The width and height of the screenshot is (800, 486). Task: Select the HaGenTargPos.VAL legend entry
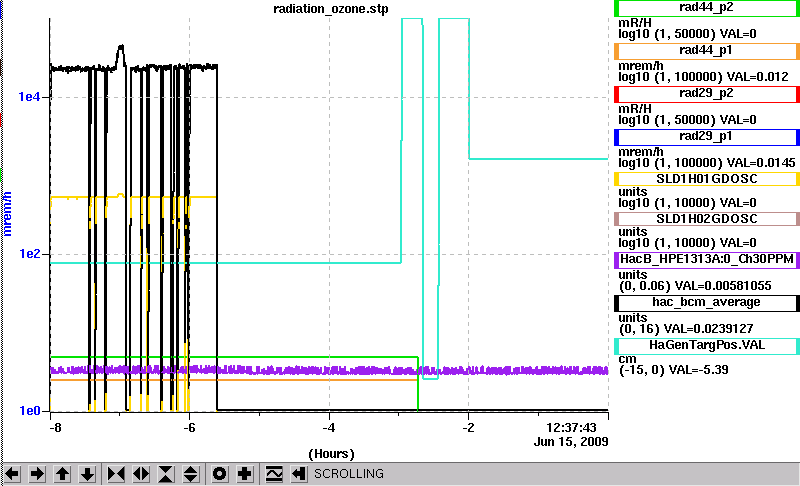point(707,346)
